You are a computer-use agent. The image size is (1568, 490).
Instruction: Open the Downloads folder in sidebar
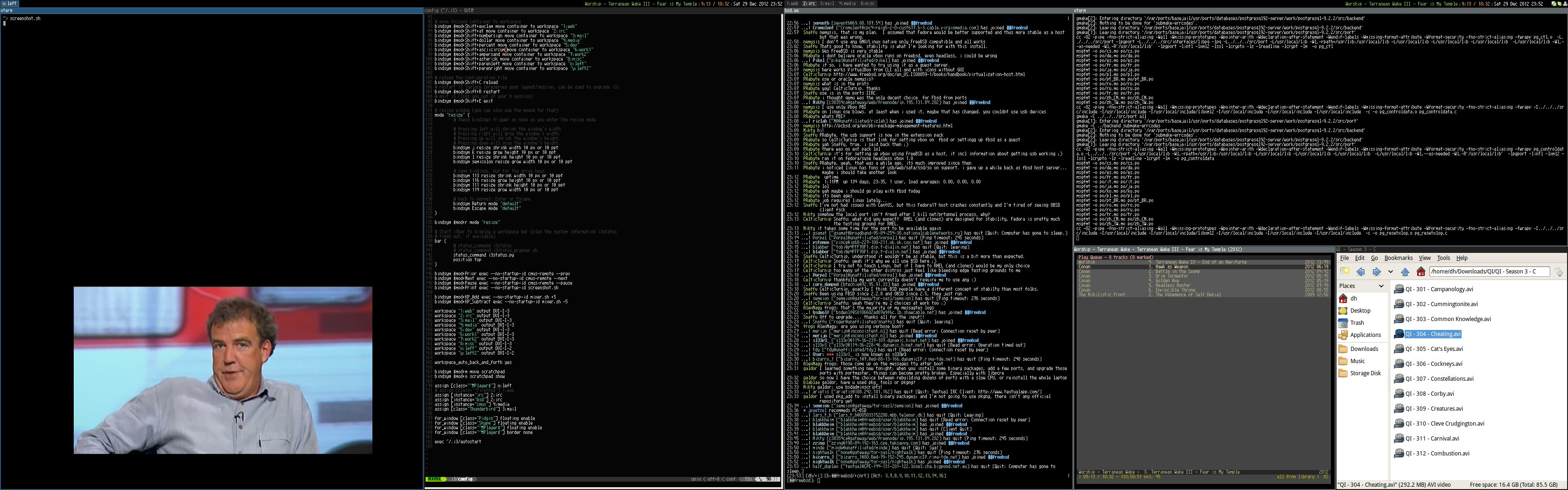click(1364, 349)
